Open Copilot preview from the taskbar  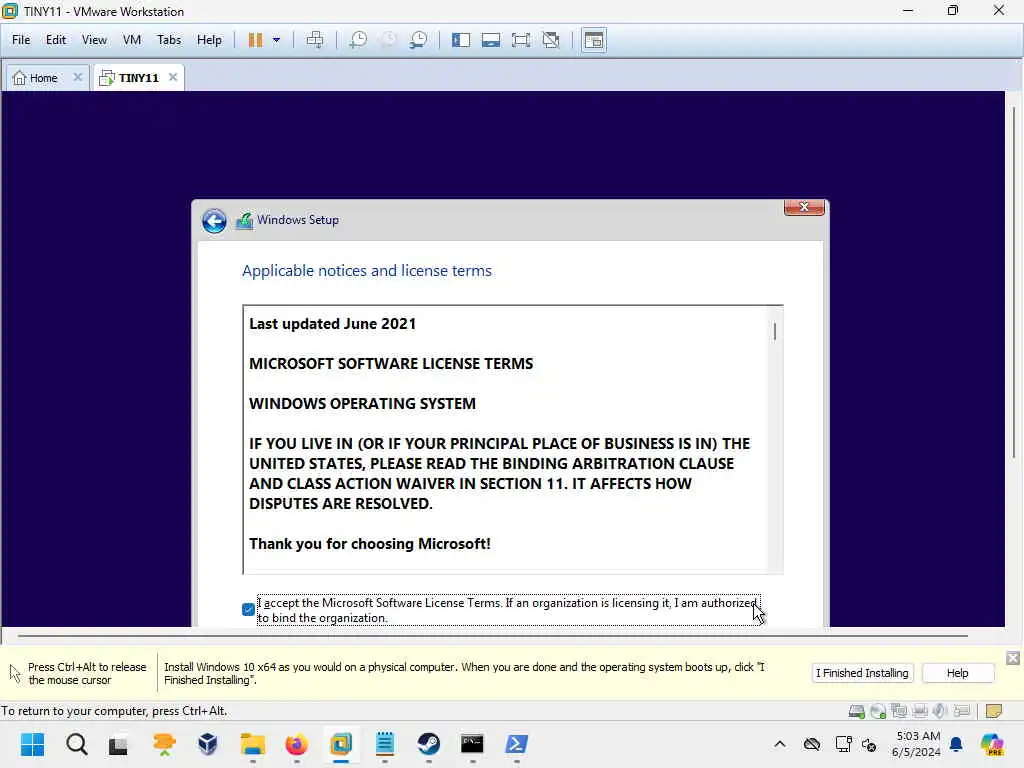click(992, 744)
